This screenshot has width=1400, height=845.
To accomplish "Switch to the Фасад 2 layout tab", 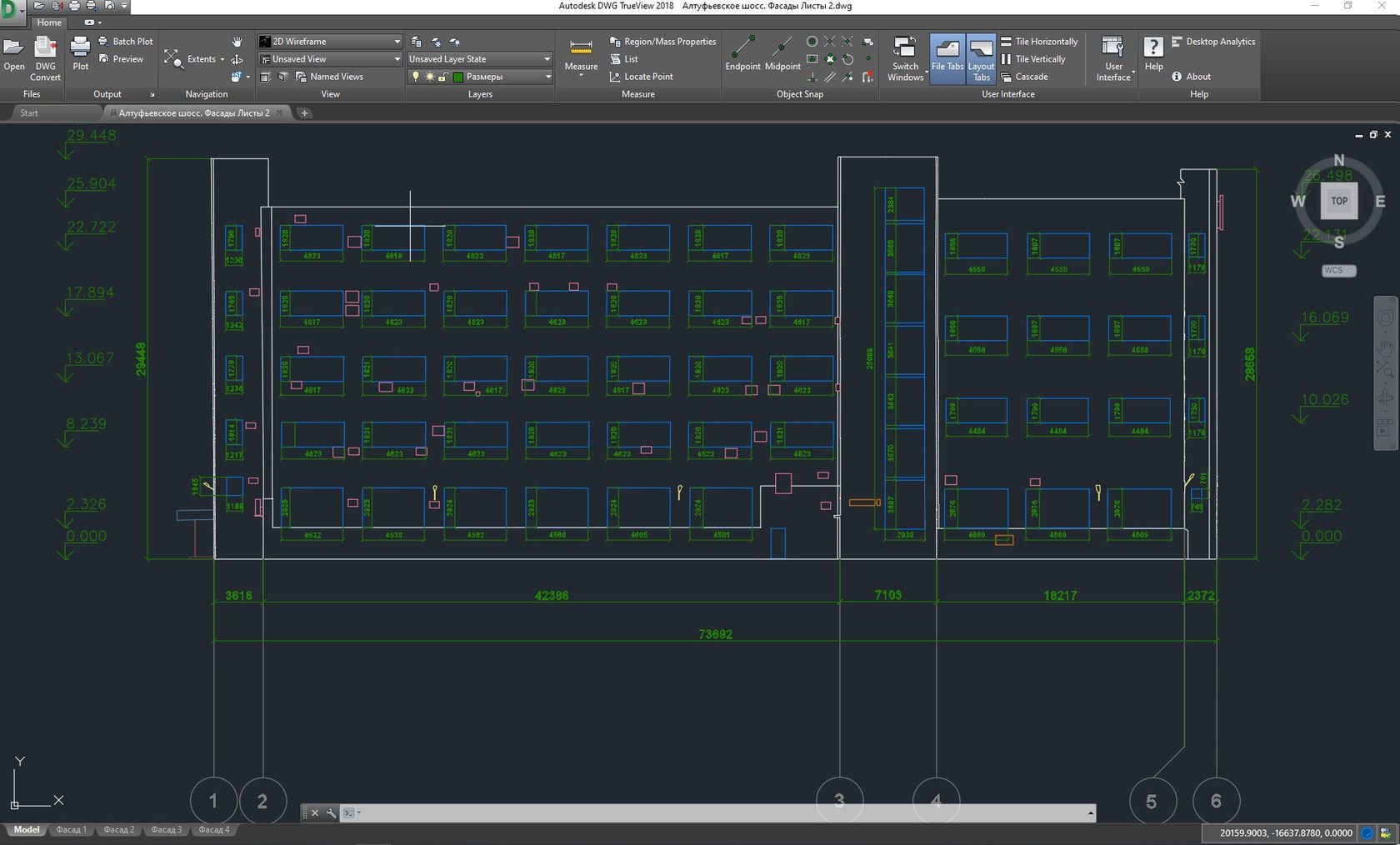I will [118, 830].
